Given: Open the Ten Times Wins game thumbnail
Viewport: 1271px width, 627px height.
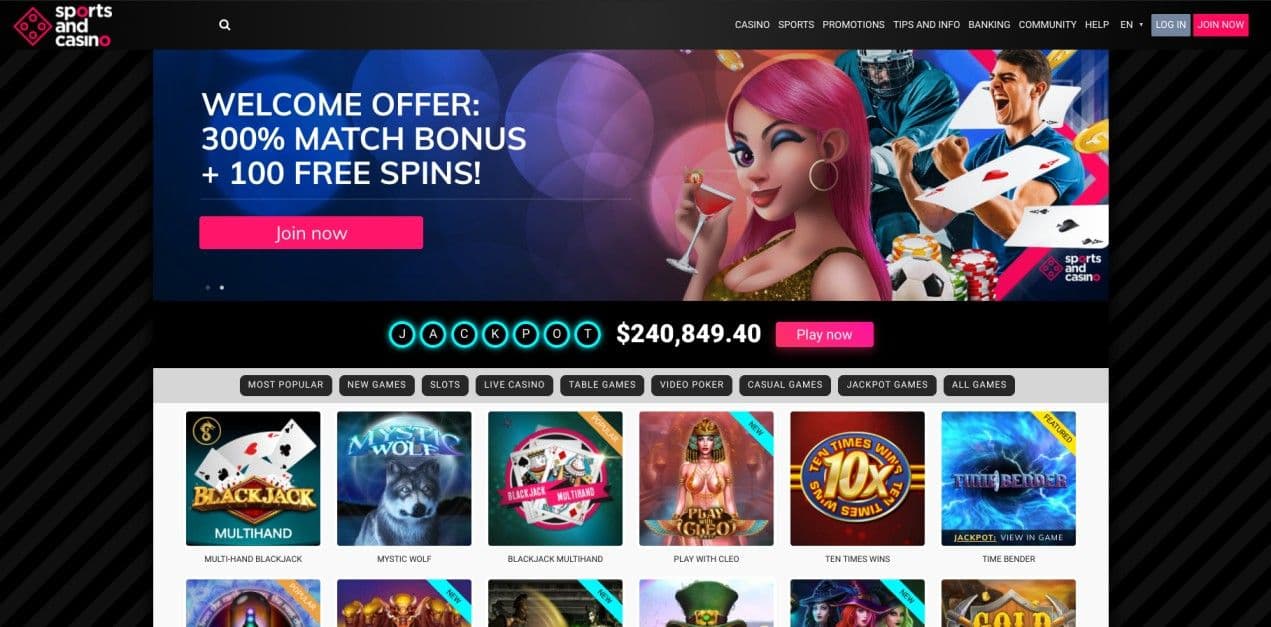Looking at the screenshot, I should coord(857,478).
